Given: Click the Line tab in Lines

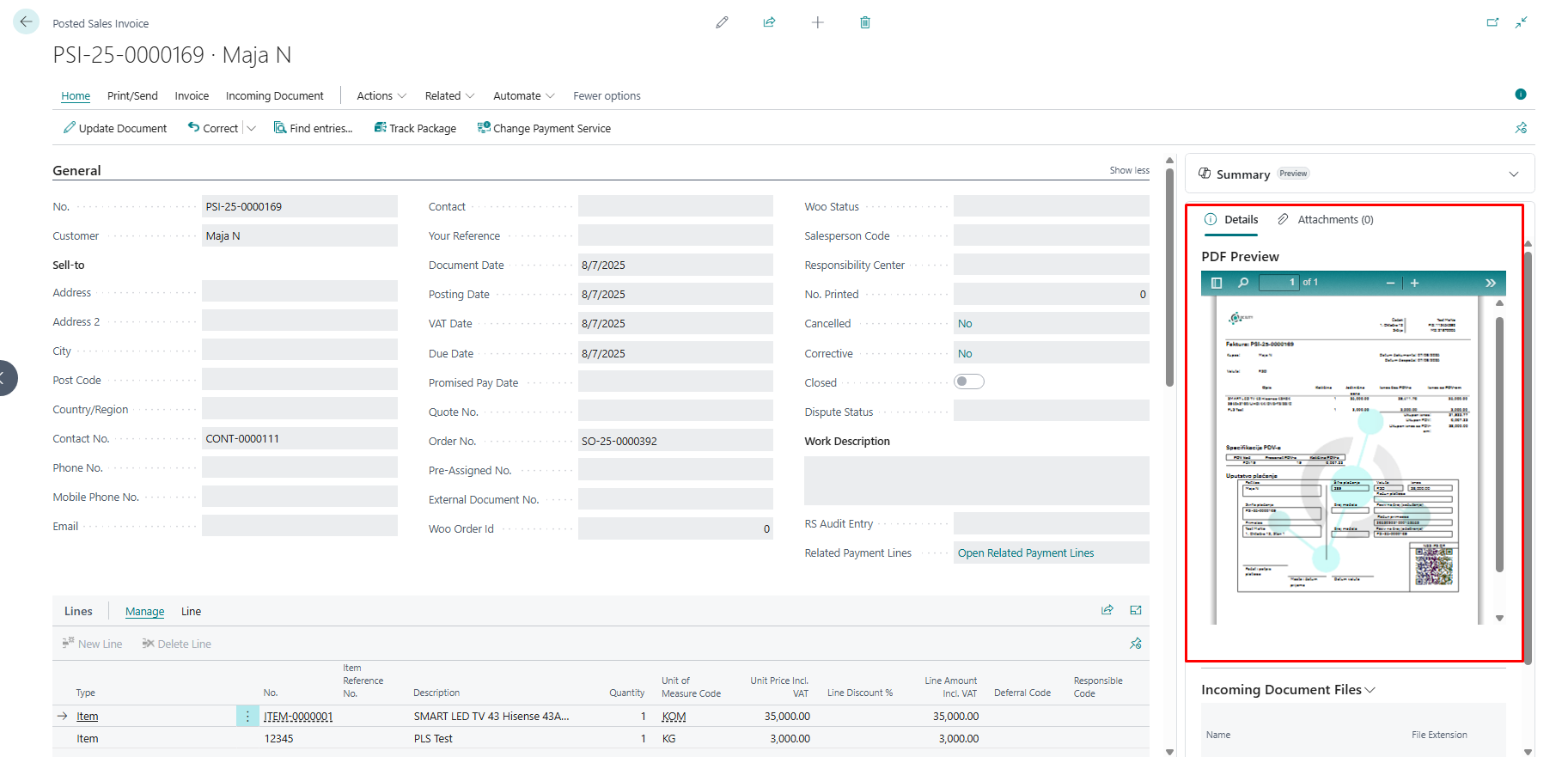Looking at the screenshot, I should point(191,612).
